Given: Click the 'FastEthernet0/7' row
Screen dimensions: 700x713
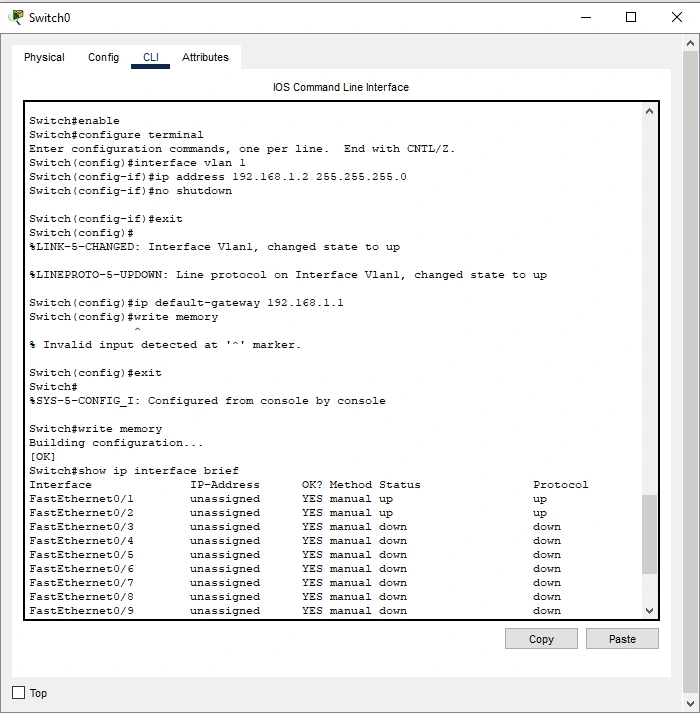Looking at the screenshot, I should click(295, 583).
